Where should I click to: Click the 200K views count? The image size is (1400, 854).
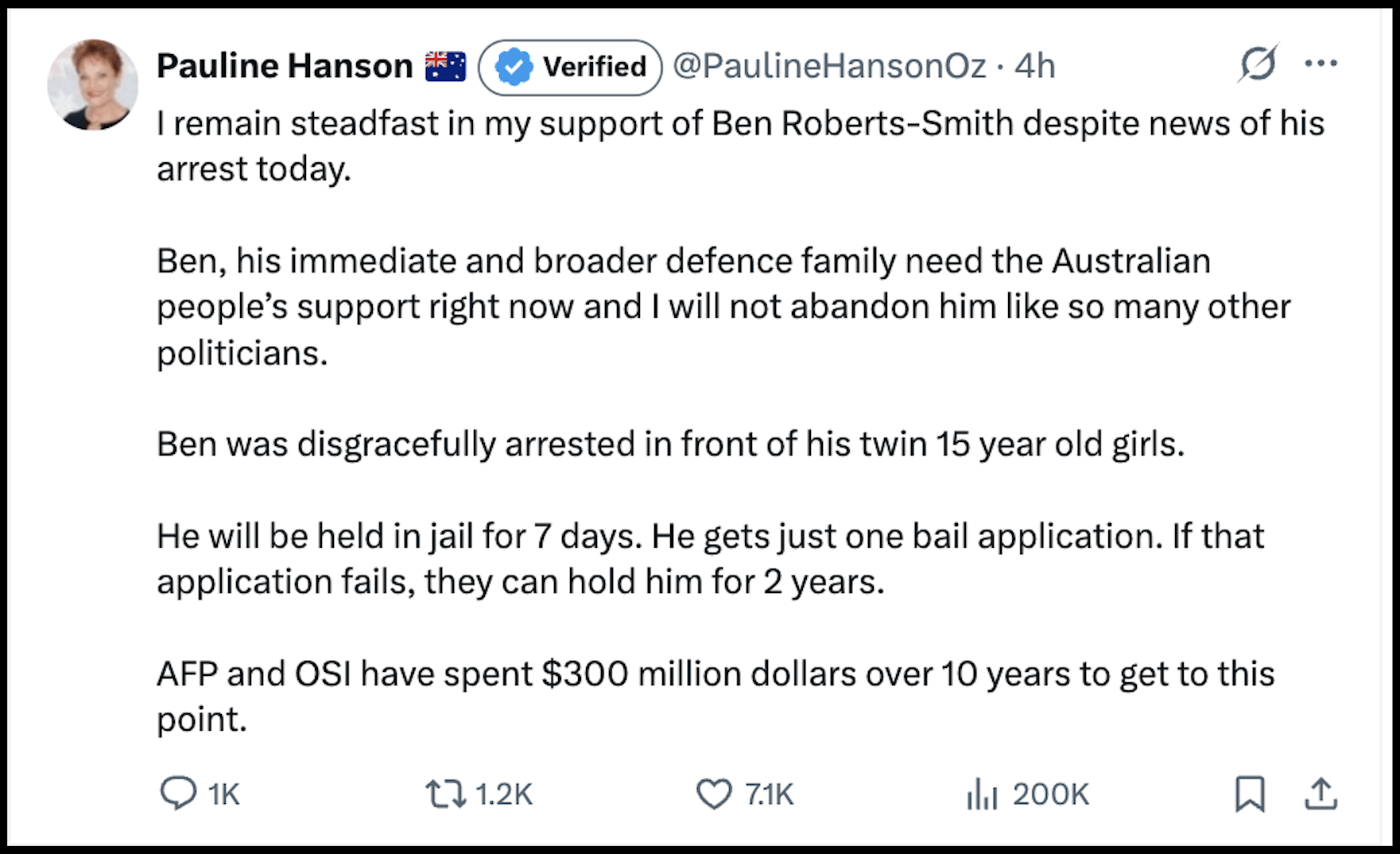coord(1050,794)
